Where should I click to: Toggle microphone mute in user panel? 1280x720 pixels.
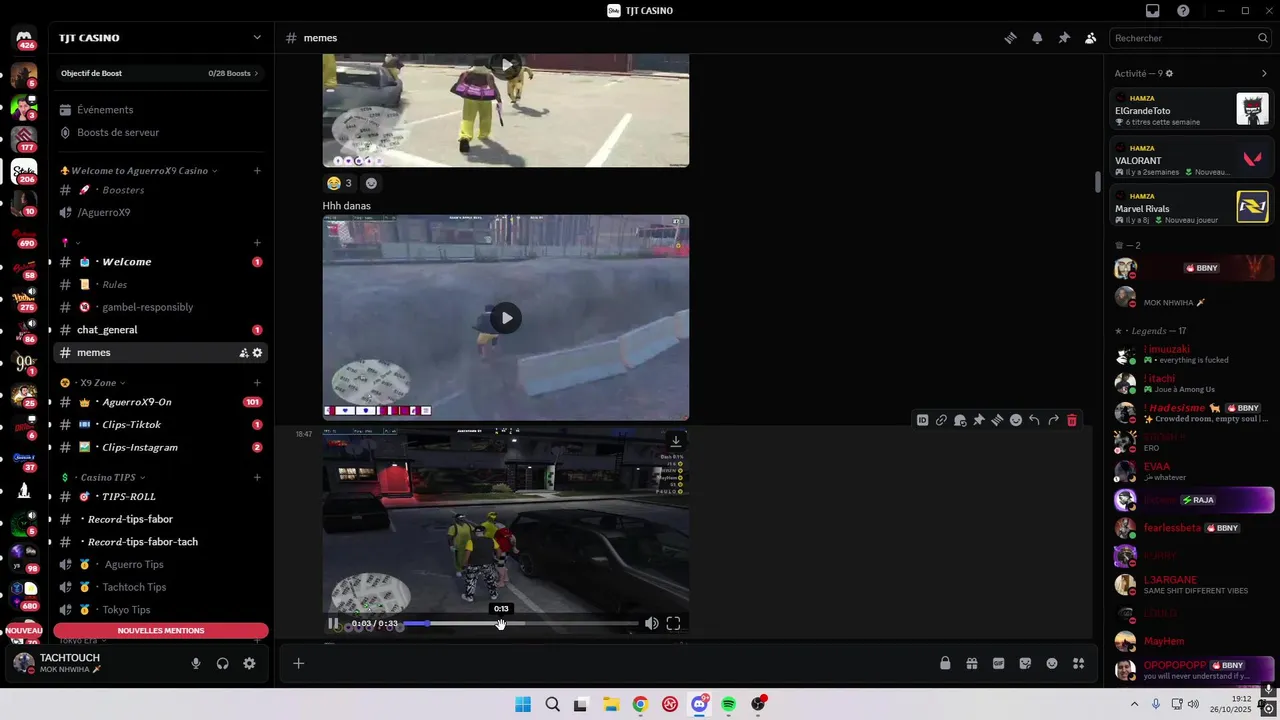[x=196, y=663]
